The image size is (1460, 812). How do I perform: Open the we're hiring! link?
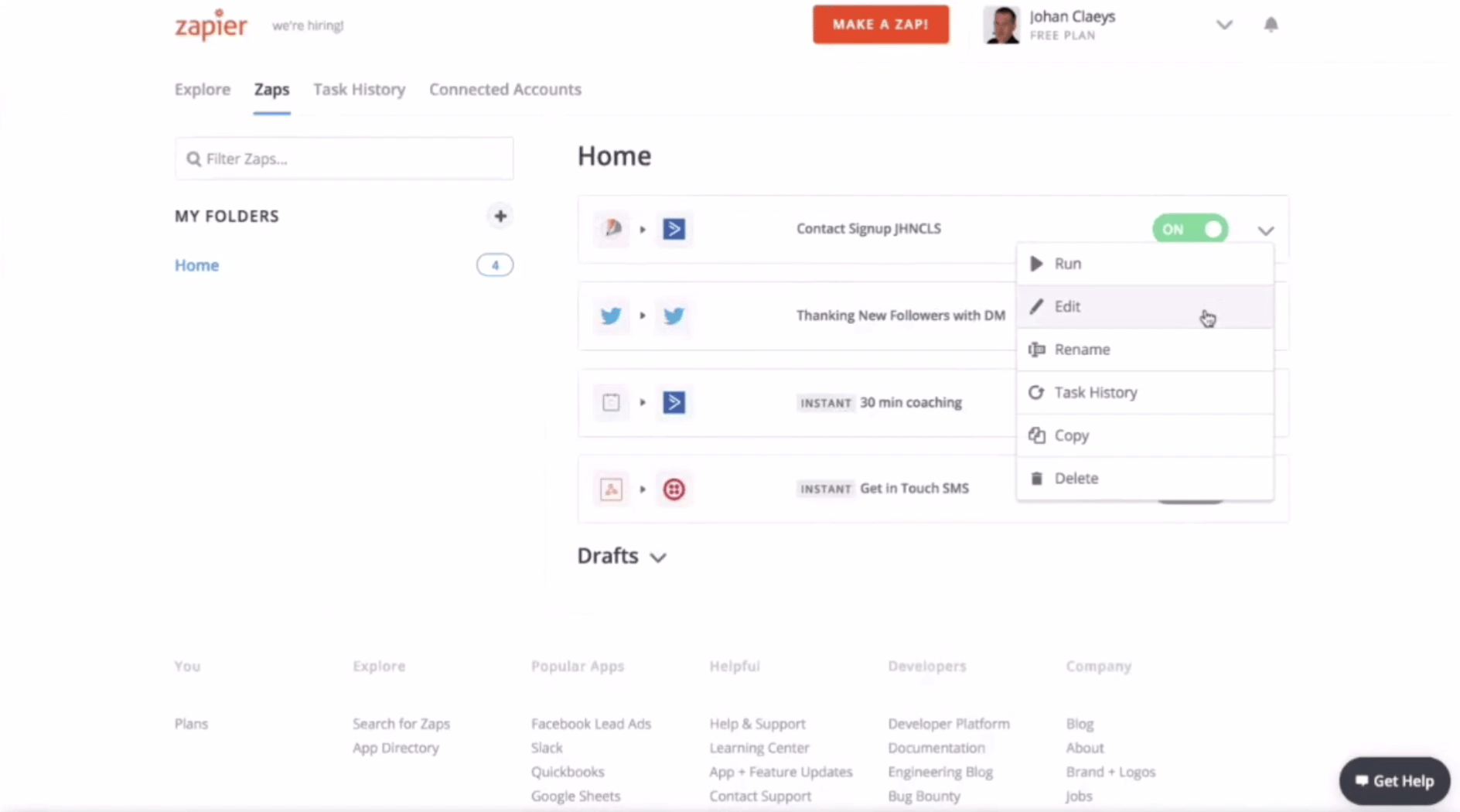point(308,26)
